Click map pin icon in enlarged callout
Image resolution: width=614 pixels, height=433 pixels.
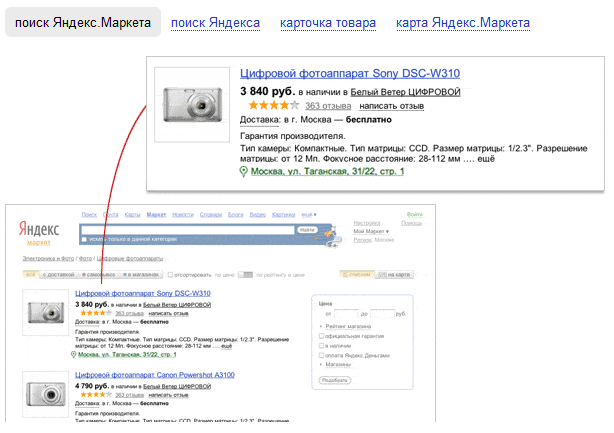244,171
